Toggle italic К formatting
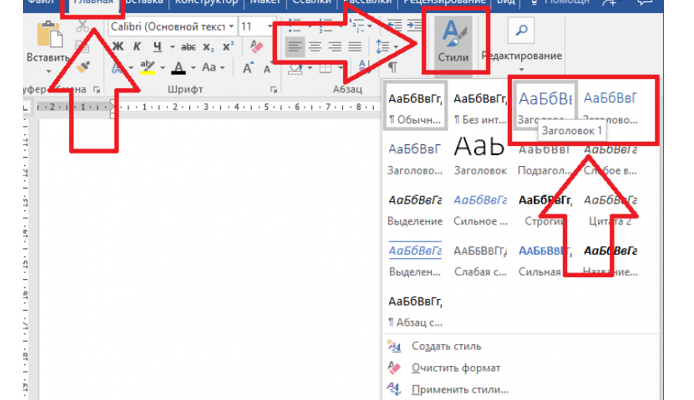The height and width of the screenshot is (400, 694). 135,47
